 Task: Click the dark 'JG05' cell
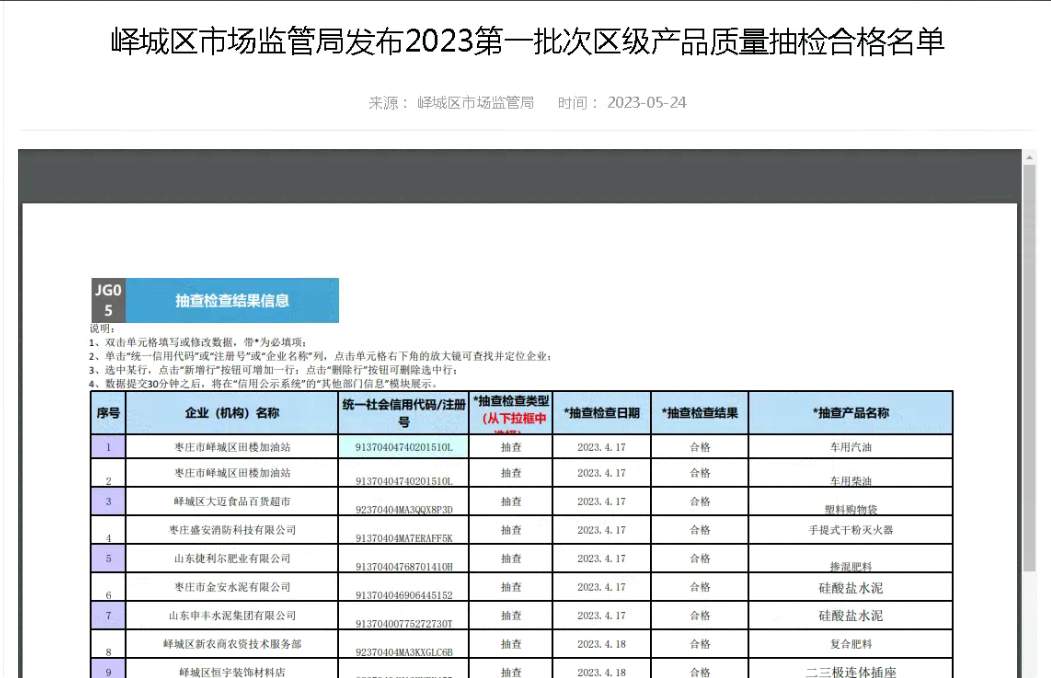tap(108, 300)
